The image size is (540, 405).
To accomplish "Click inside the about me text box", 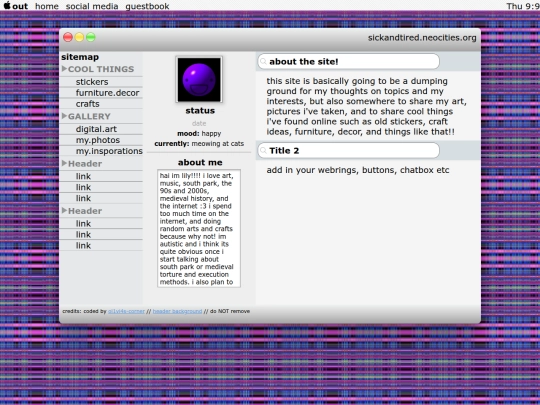I will (x=199, y=228).
